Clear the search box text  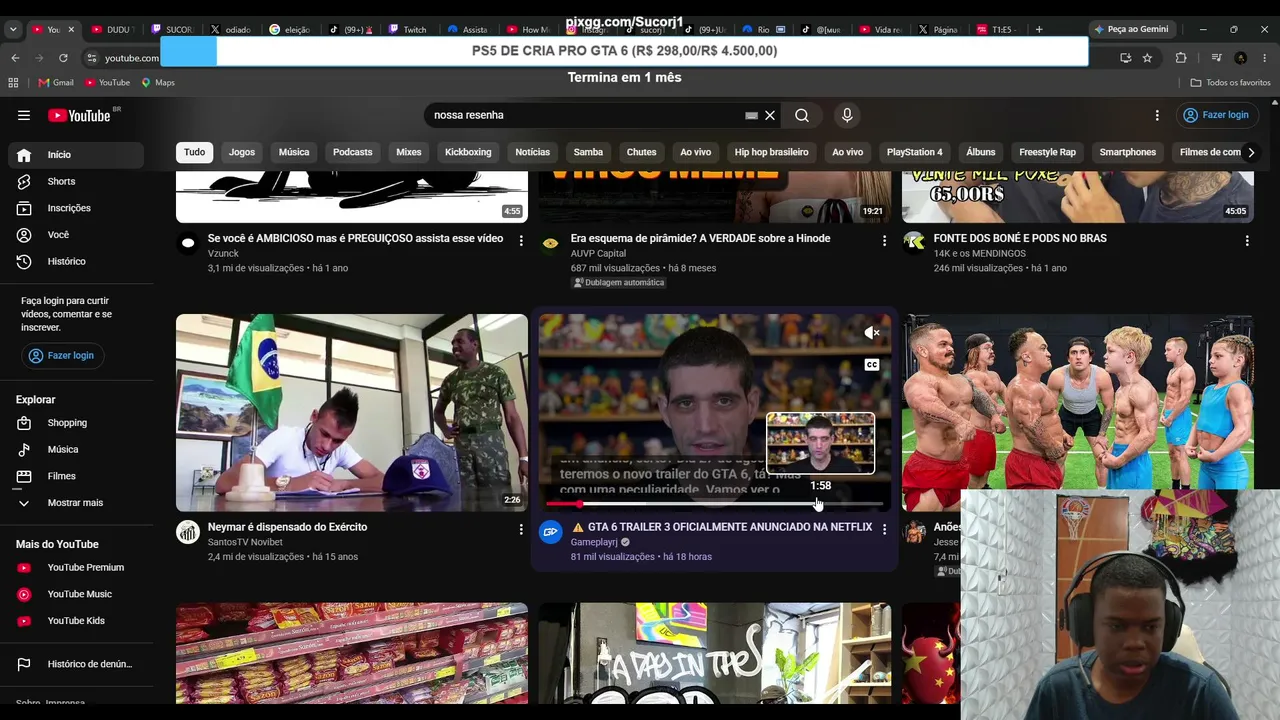tap(770, 115)
